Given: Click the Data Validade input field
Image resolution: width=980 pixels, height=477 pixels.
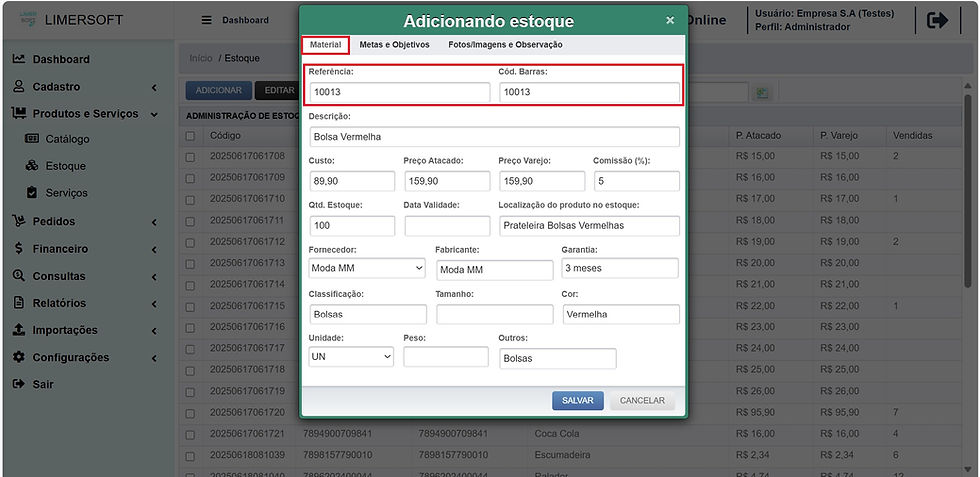Looking at the screenshot, I should 447,225.
